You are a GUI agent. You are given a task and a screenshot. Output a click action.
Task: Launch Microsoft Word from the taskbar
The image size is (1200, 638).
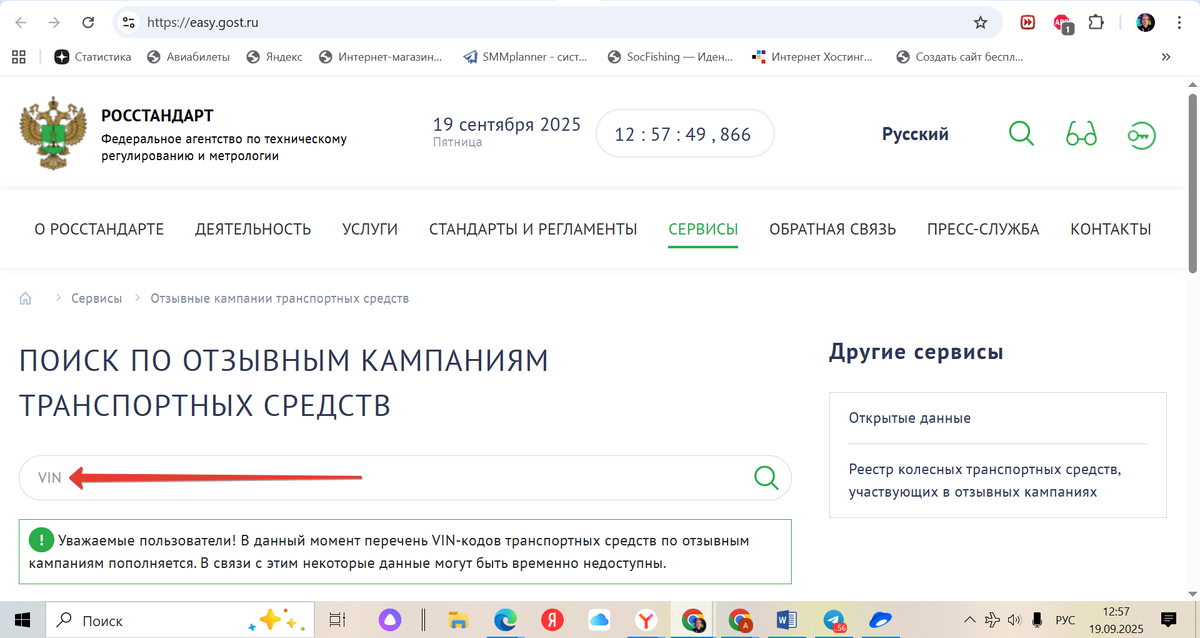(786, 620)
